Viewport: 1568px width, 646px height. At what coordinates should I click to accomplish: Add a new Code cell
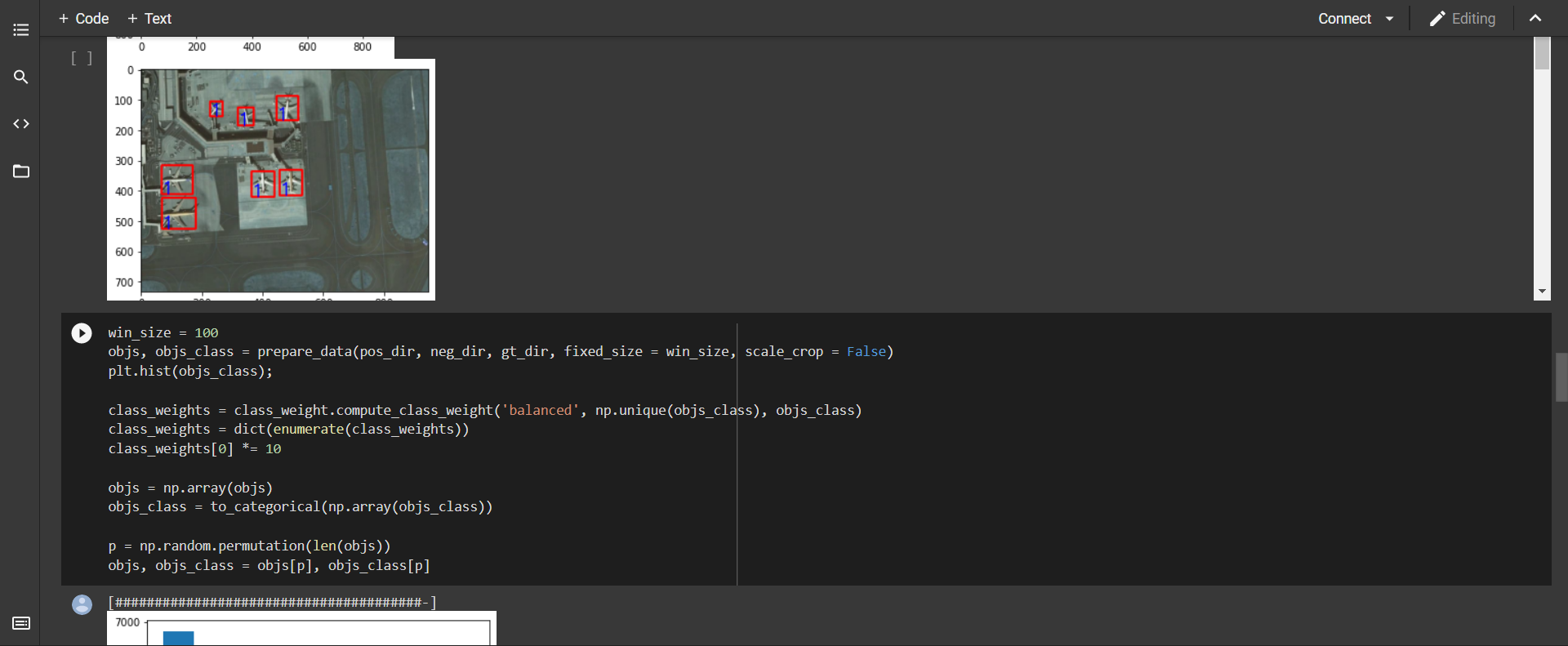(83, 19)
